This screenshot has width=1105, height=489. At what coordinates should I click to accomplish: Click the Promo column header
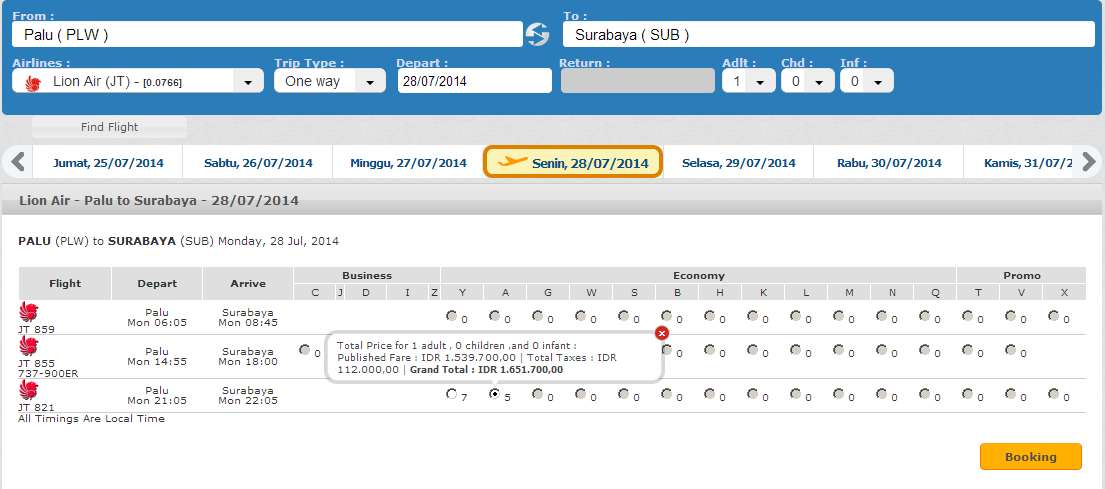[x=1021, y=276]
